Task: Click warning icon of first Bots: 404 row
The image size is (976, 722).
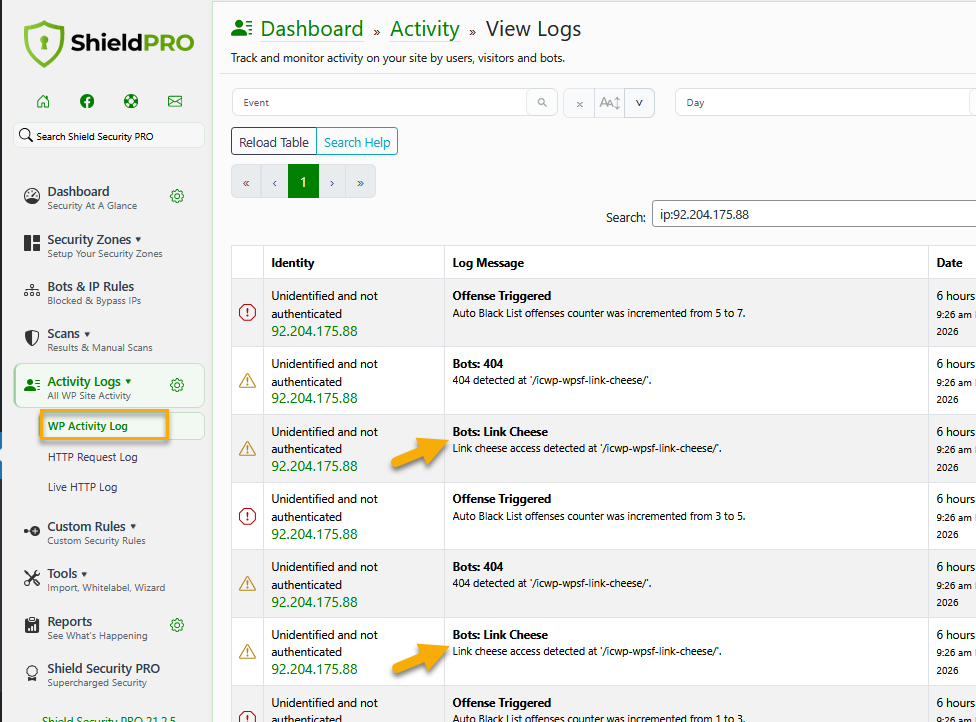Action: [247, 380]
